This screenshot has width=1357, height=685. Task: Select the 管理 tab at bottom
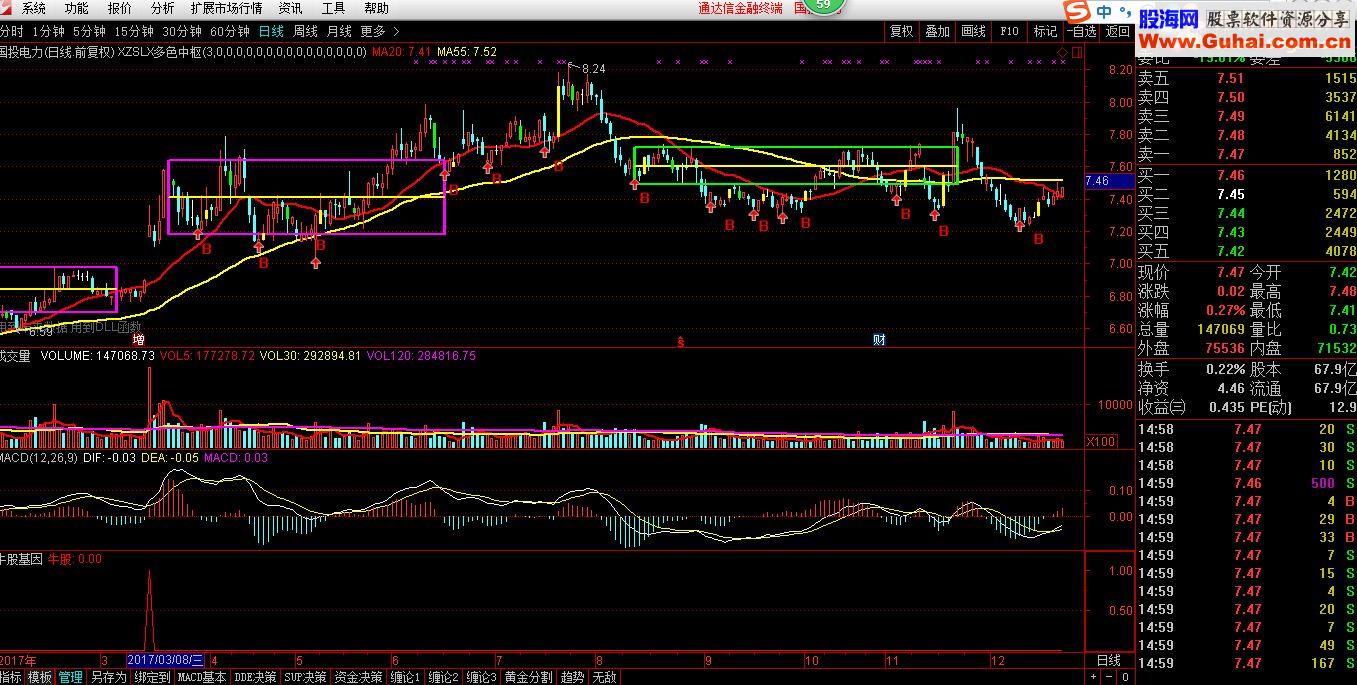point(71,677)
